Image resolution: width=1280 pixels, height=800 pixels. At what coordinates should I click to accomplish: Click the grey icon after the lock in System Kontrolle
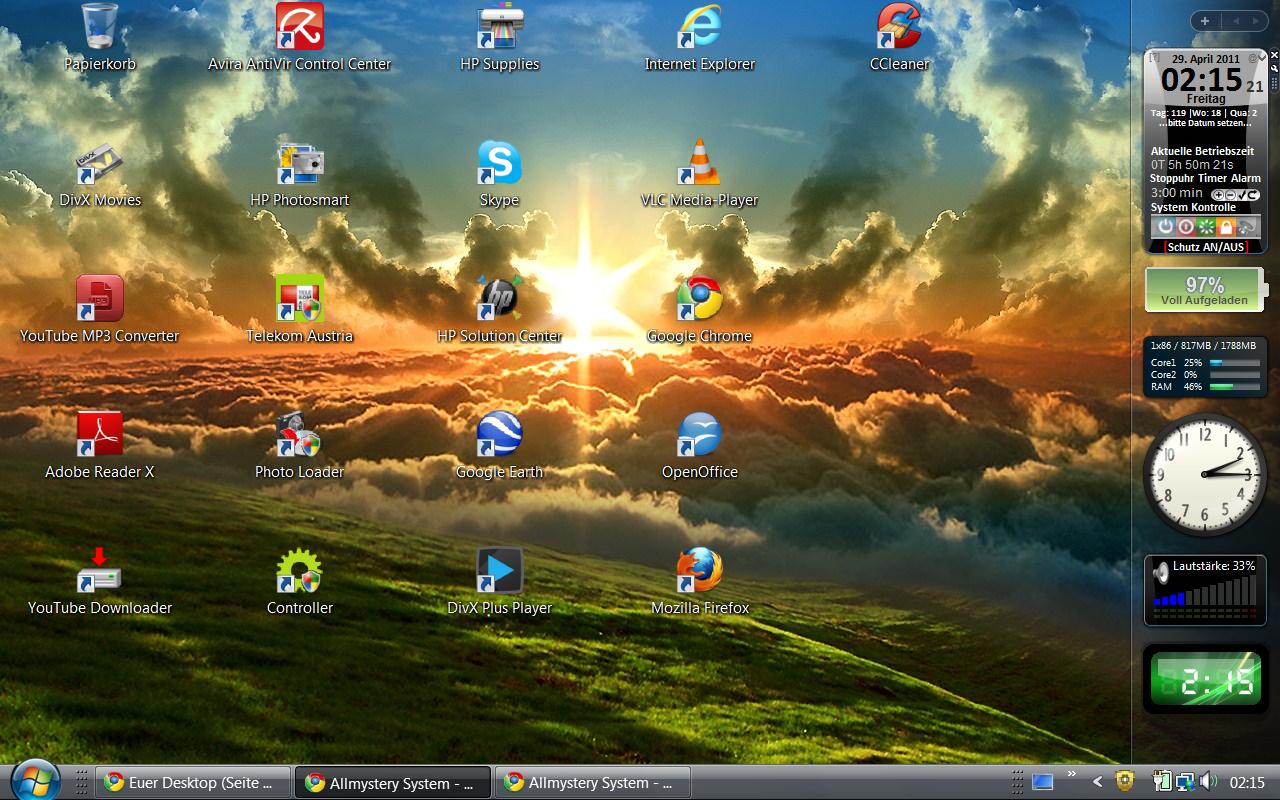pyautogui.click(x=1247, y=227)
